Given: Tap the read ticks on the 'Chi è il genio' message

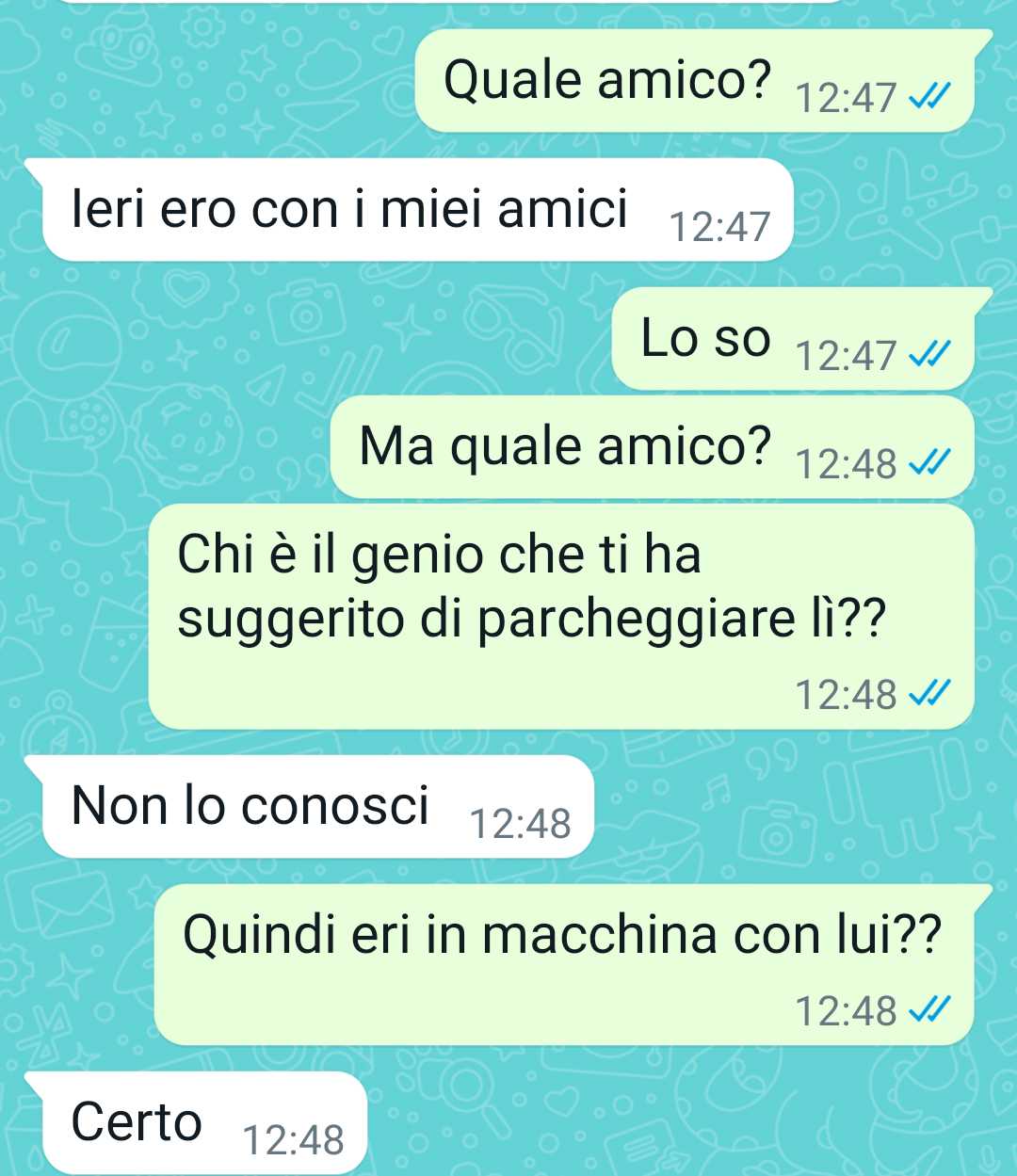Looking at the screenshot, I should [x=930, y=694].
